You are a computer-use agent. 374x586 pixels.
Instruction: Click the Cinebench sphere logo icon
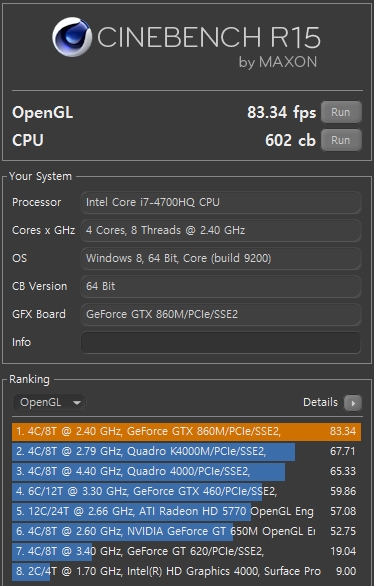[x=72, y=37]
